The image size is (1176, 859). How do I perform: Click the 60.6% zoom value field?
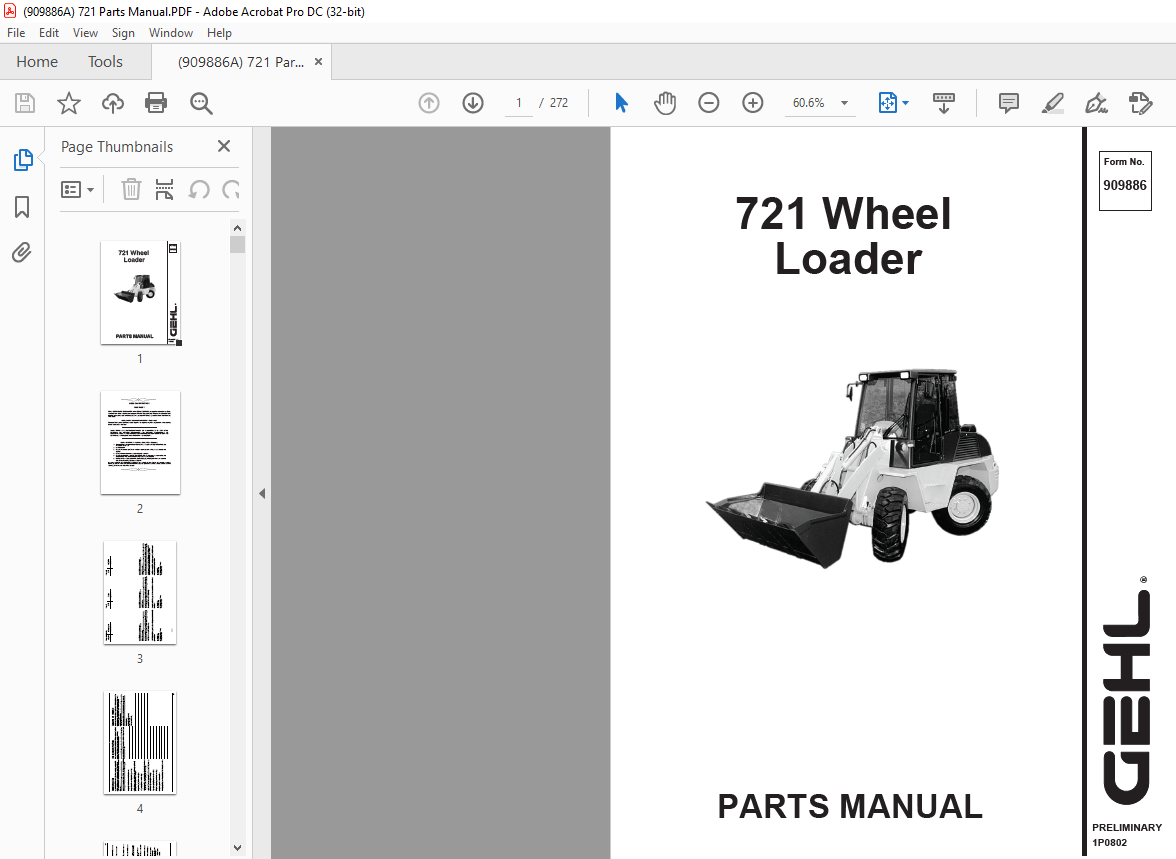(808, 103)
